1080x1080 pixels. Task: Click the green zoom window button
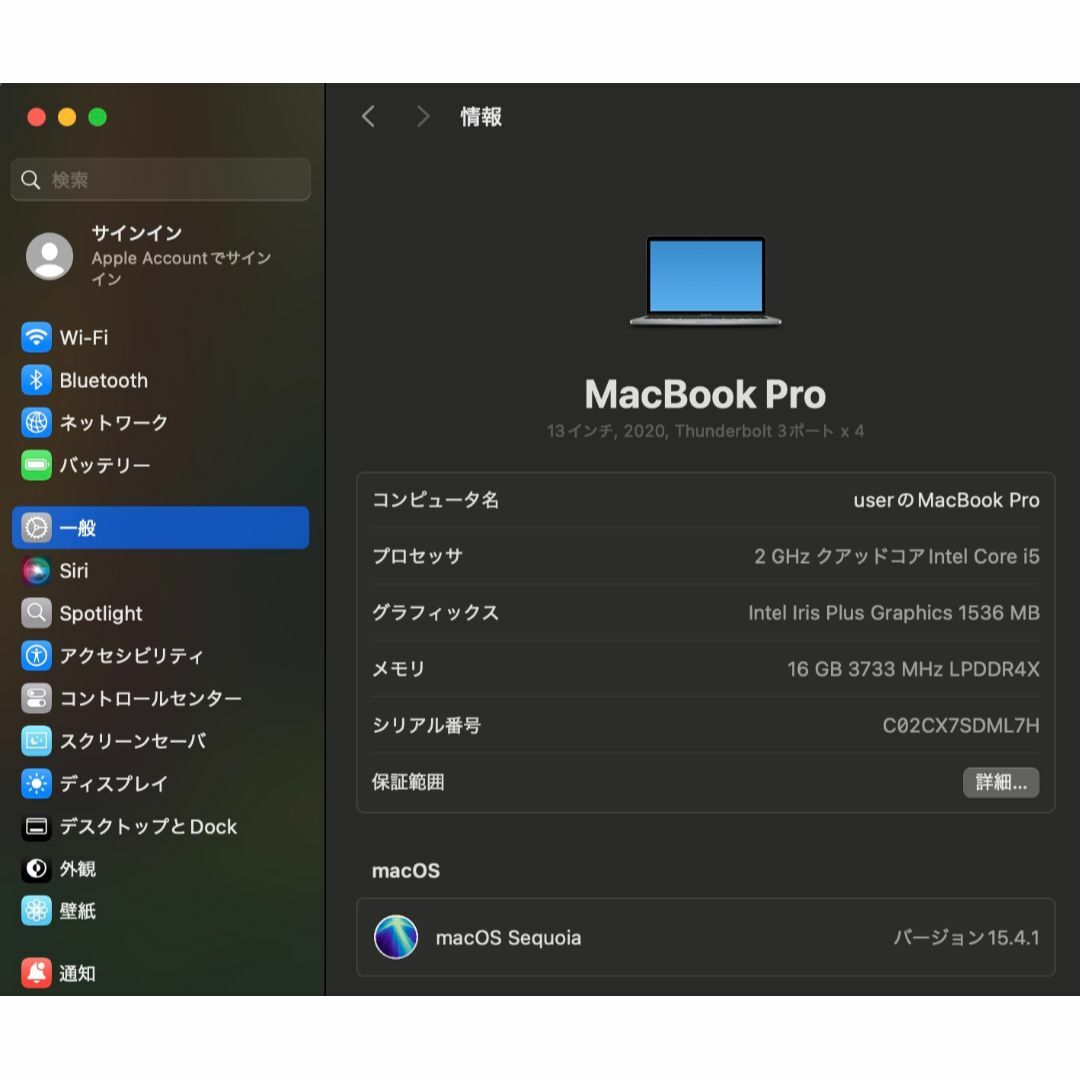pyautogui.click(x=98, y=117)
